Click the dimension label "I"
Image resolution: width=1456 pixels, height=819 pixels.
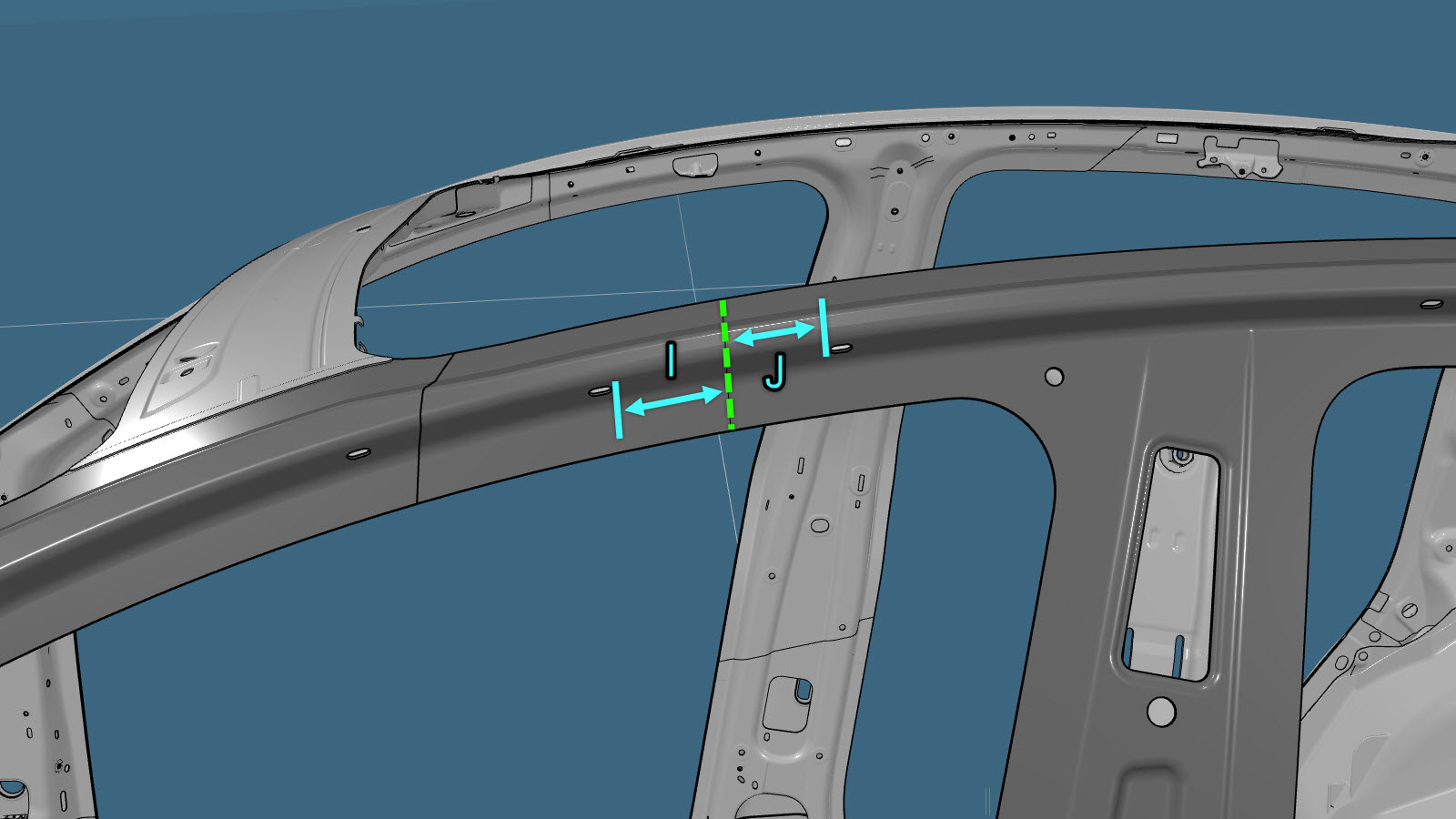click(x=672, y=360)
